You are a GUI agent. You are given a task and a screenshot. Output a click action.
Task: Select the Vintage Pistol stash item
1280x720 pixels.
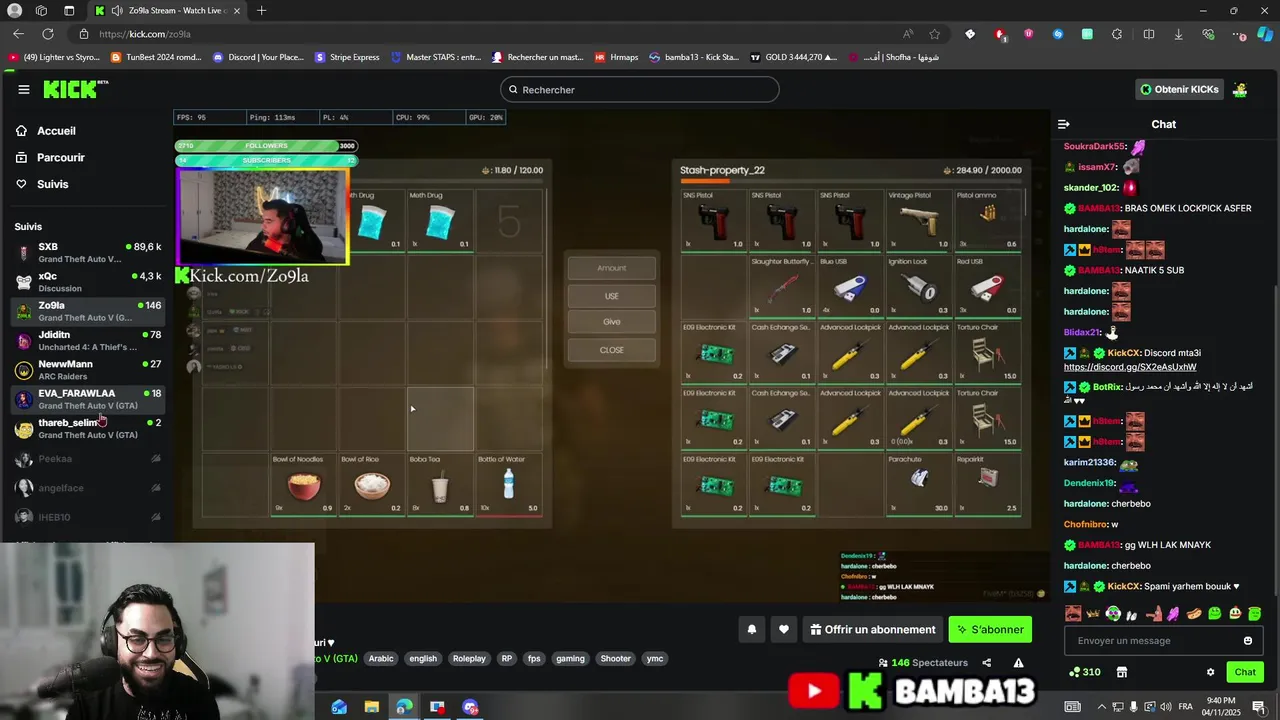tap(919, 220)
